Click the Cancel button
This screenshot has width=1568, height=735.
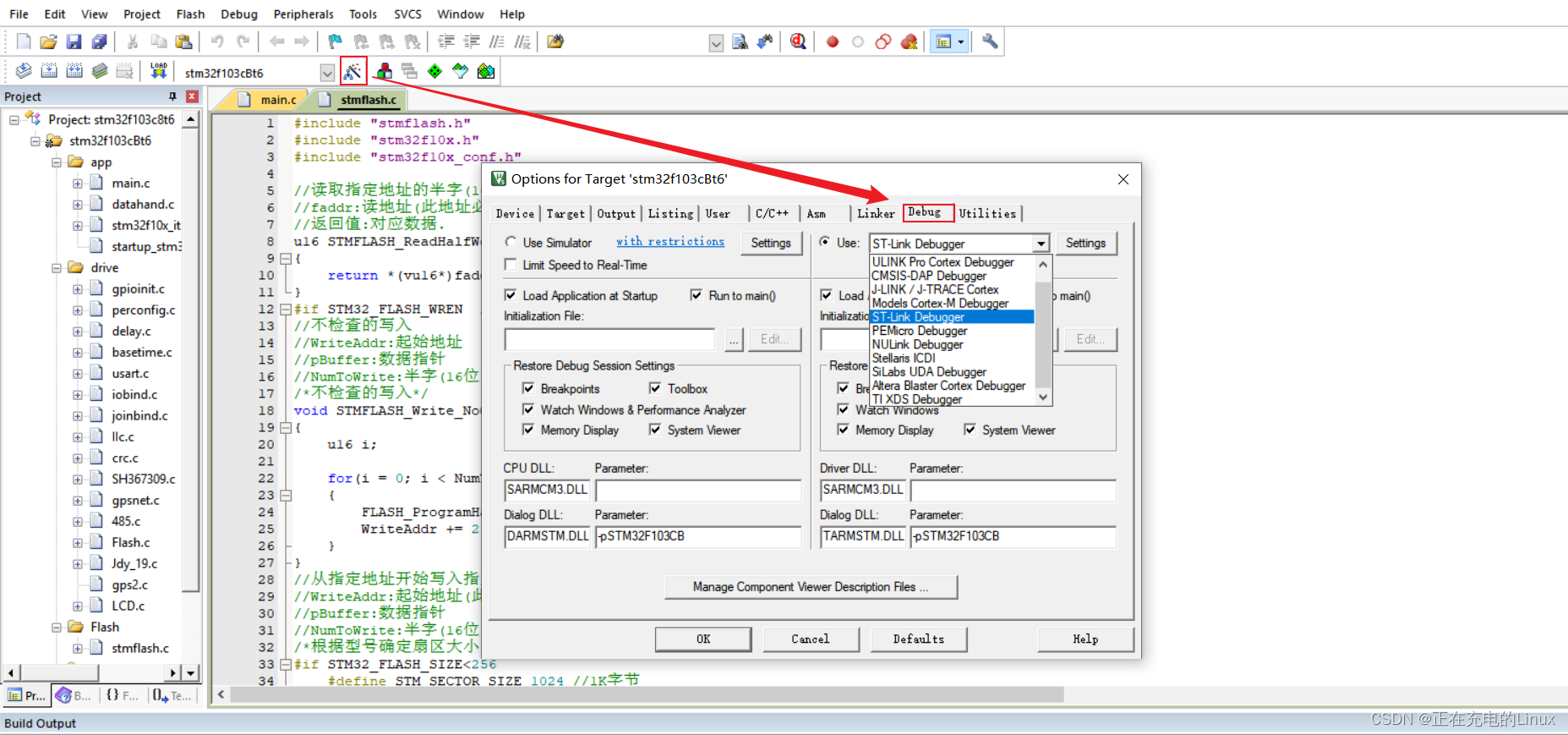pyautogui.click(x=811, y=639)
